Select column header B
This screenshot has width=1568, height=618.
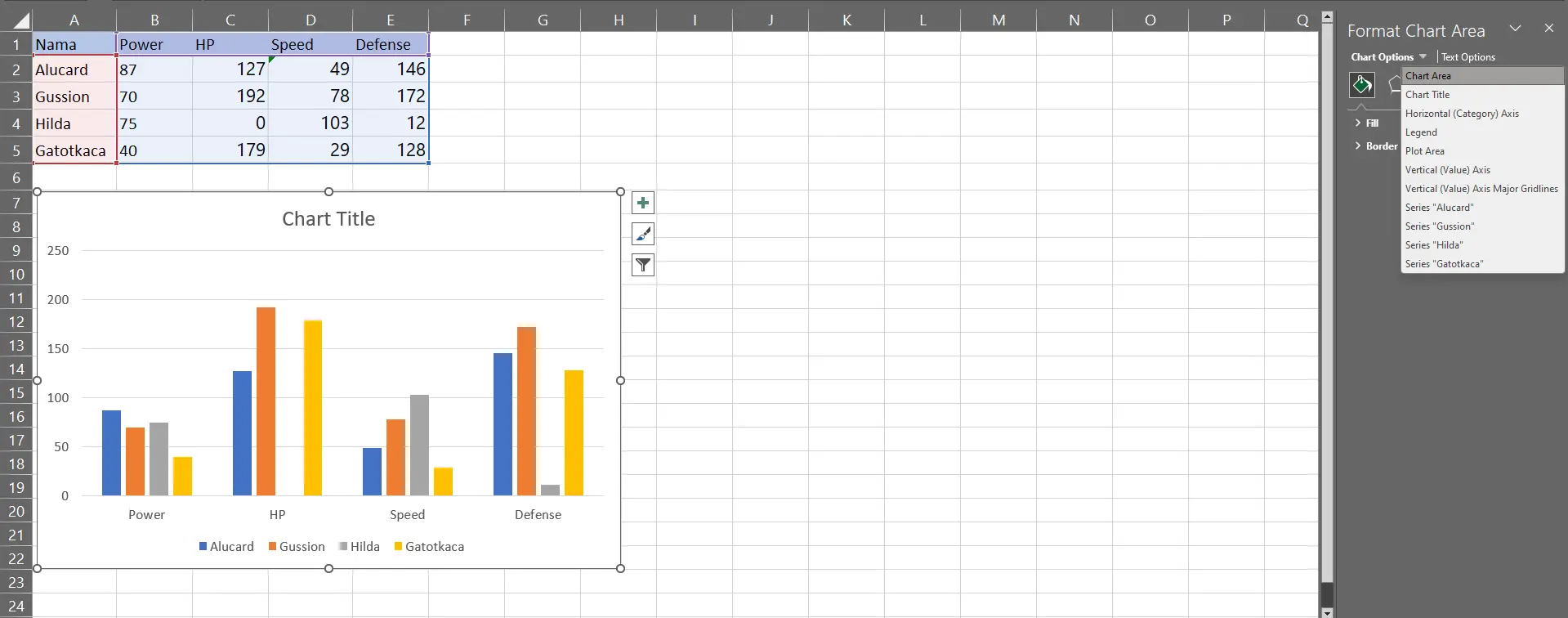point(154,20)
